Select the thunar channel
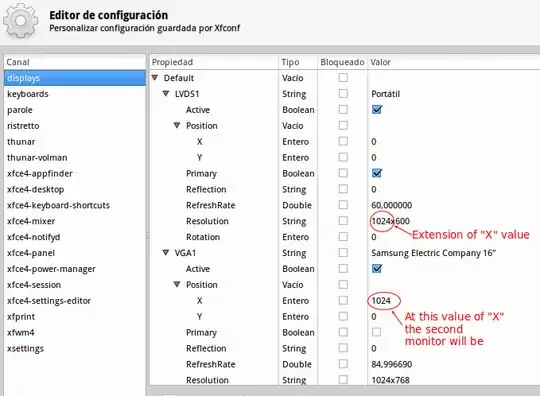540x396 pixels. (x=75, y=142)
